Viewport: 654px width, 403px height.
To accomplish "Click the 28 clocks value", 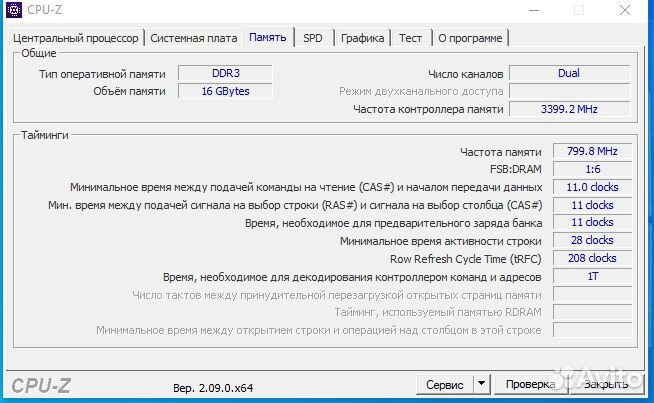I will [x=592, y=240].
